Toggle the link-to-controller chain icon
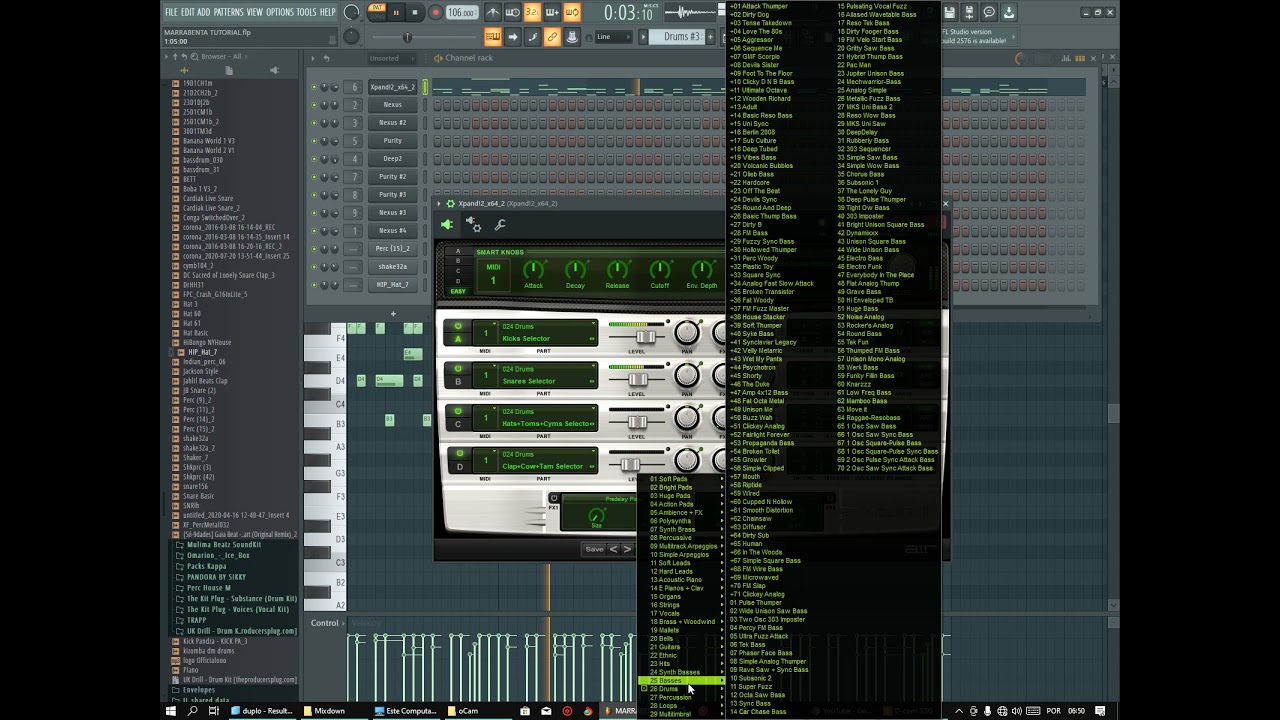1280x720 pixels. pos(552,37)
